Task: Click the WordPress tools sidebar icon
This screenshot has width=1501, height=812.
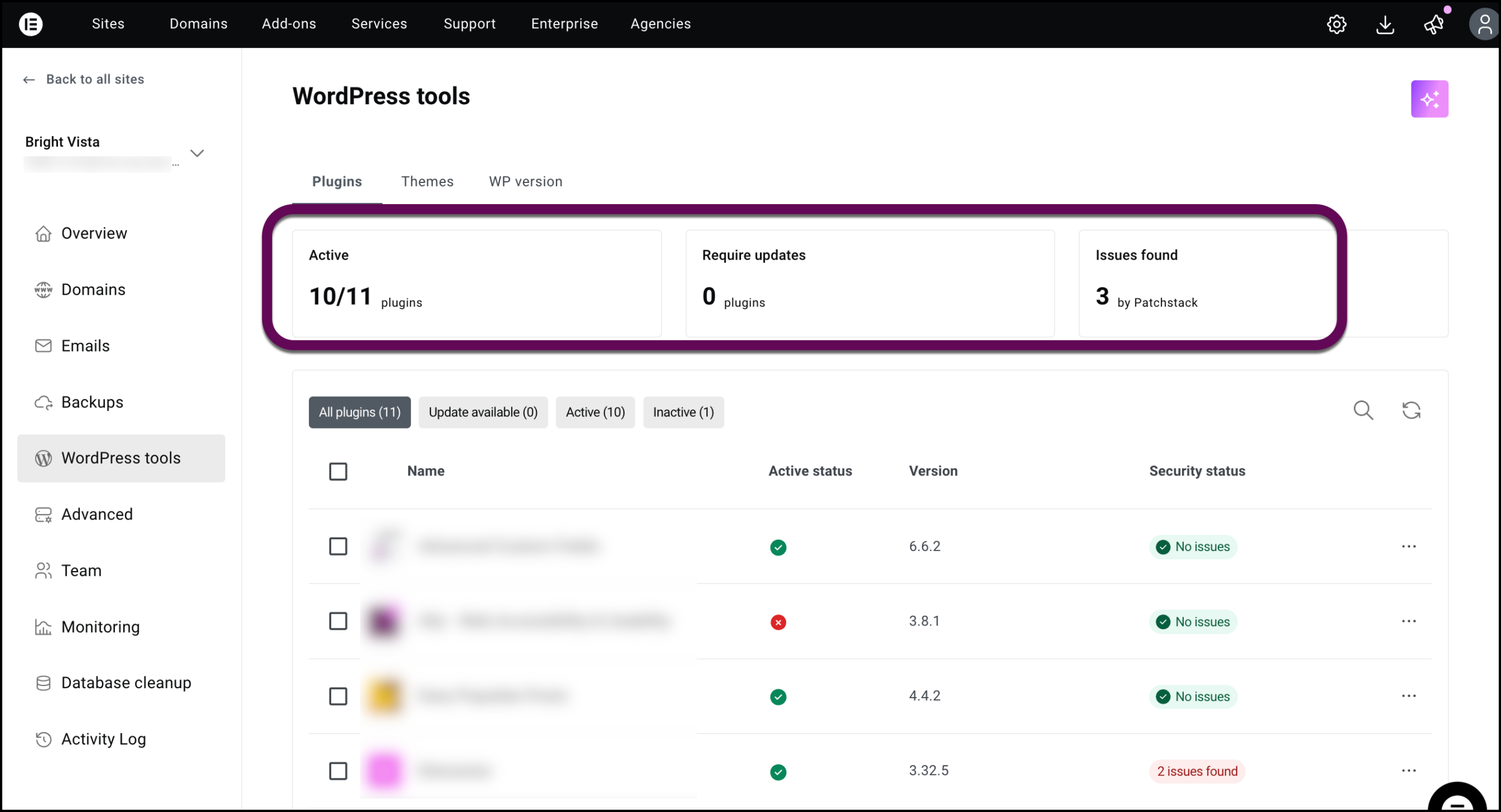Action: point(43,458)
